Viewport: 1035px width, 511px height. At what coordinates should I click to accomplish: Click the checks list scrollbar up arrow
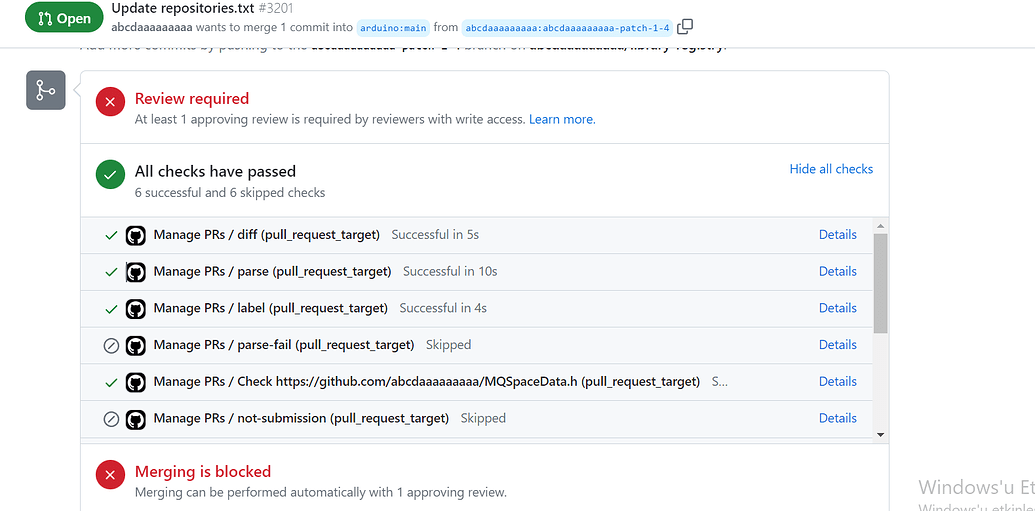[880, 226]
